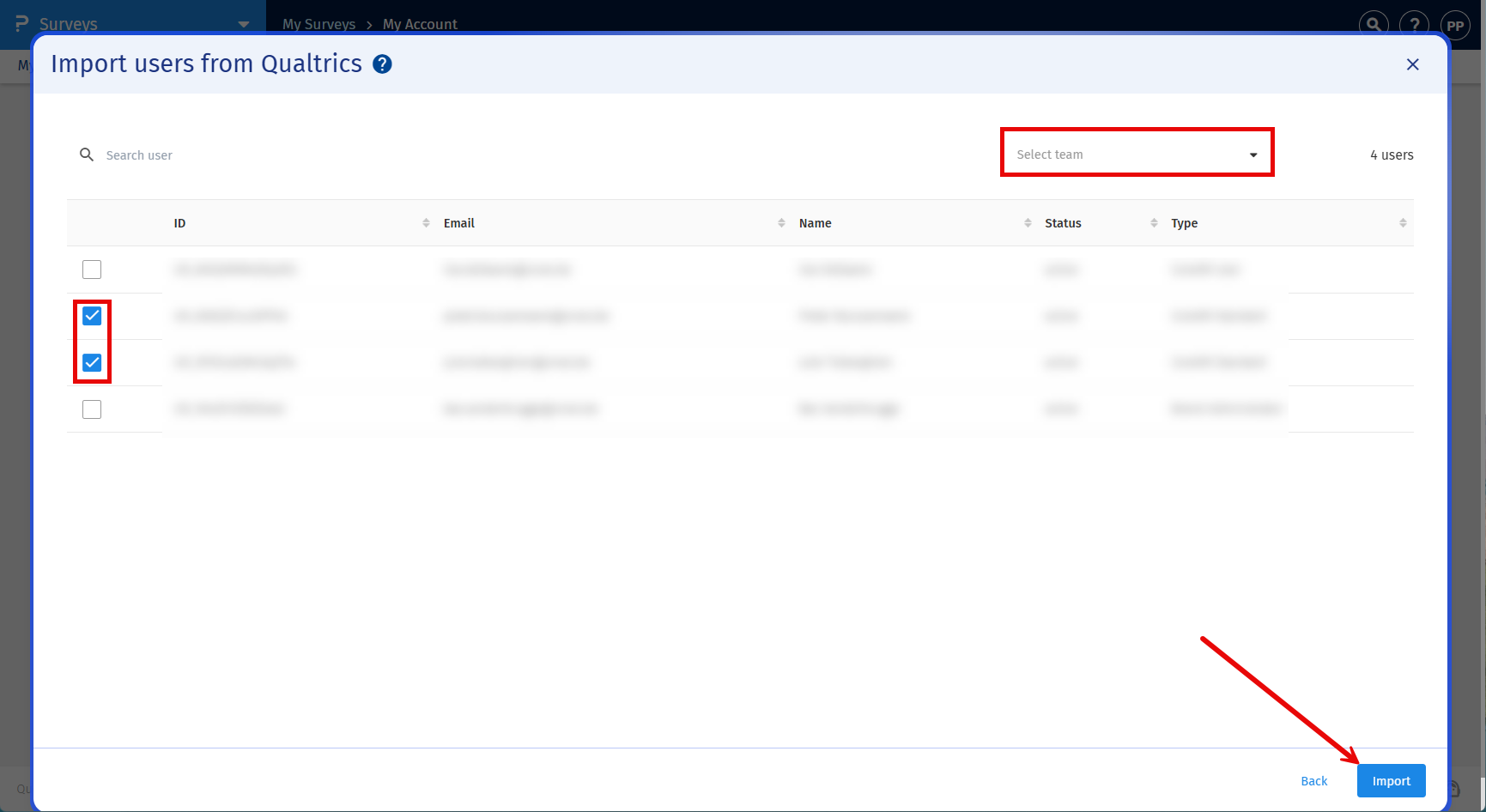Open the PP profile avatar menu

(1455, 24)
